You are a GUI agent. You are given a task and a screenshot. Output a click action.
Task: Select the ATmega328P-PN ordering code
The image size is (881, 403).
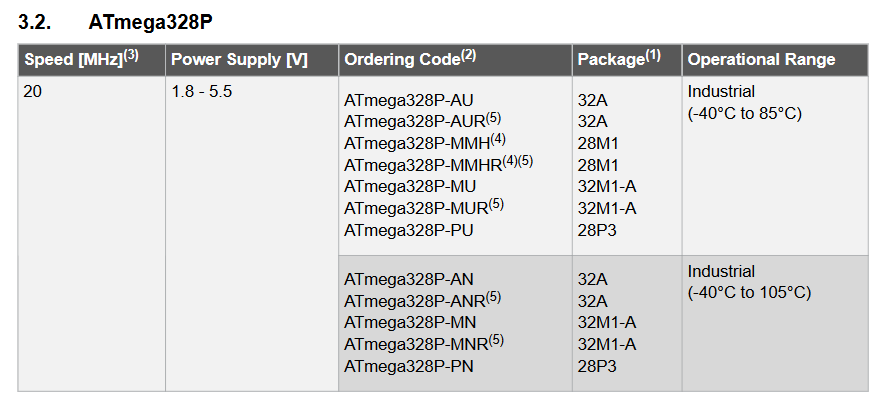tap(408, 366)
